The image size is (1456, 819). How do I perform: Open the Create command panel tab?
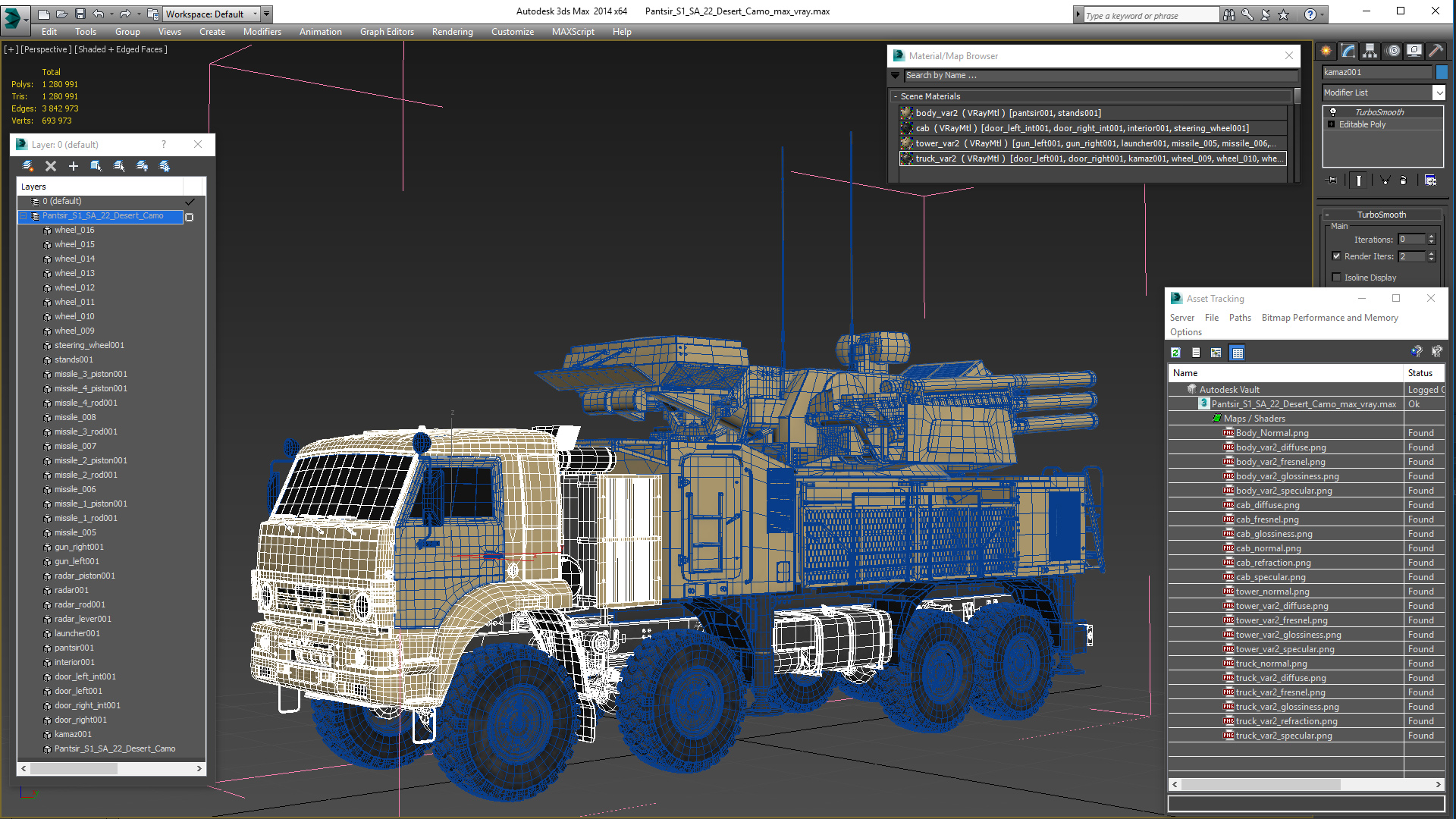pos(1326,51)
